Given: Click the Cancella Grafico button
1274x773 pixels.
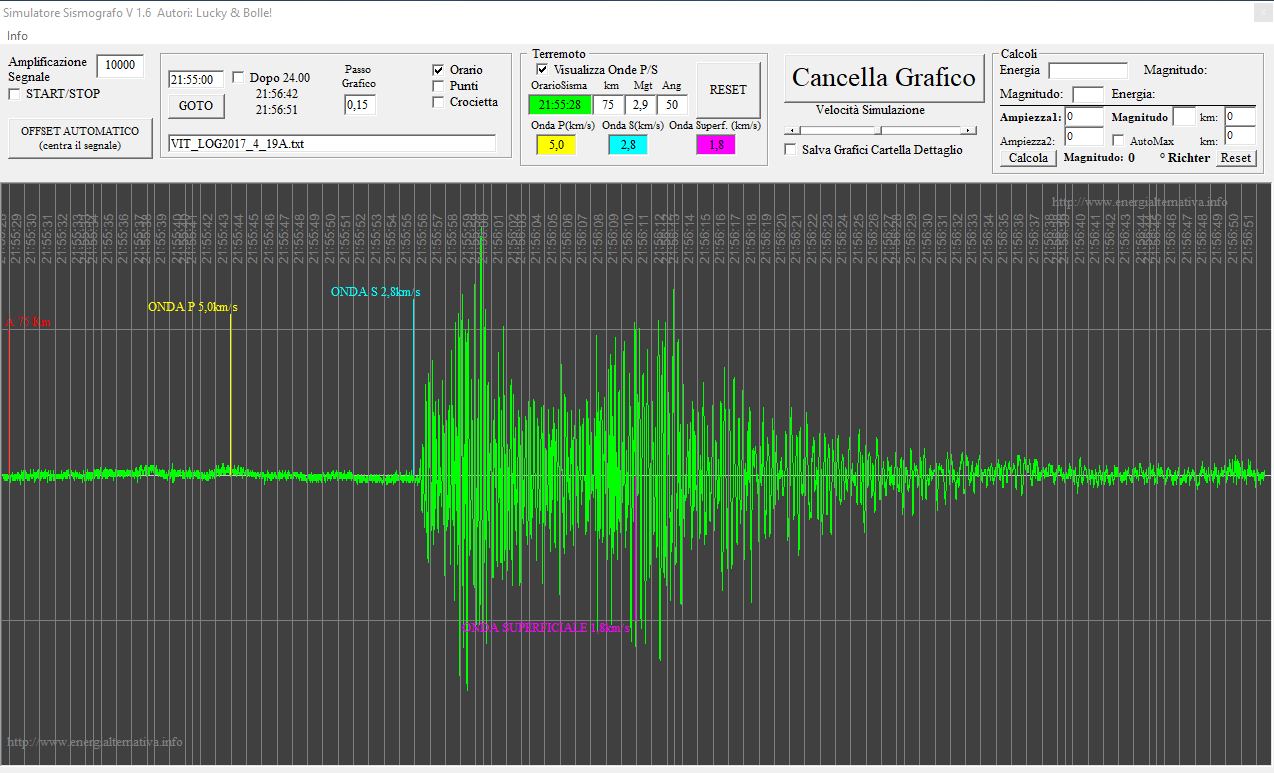Looking at the screenshot, I should click(x=884, y=78).
